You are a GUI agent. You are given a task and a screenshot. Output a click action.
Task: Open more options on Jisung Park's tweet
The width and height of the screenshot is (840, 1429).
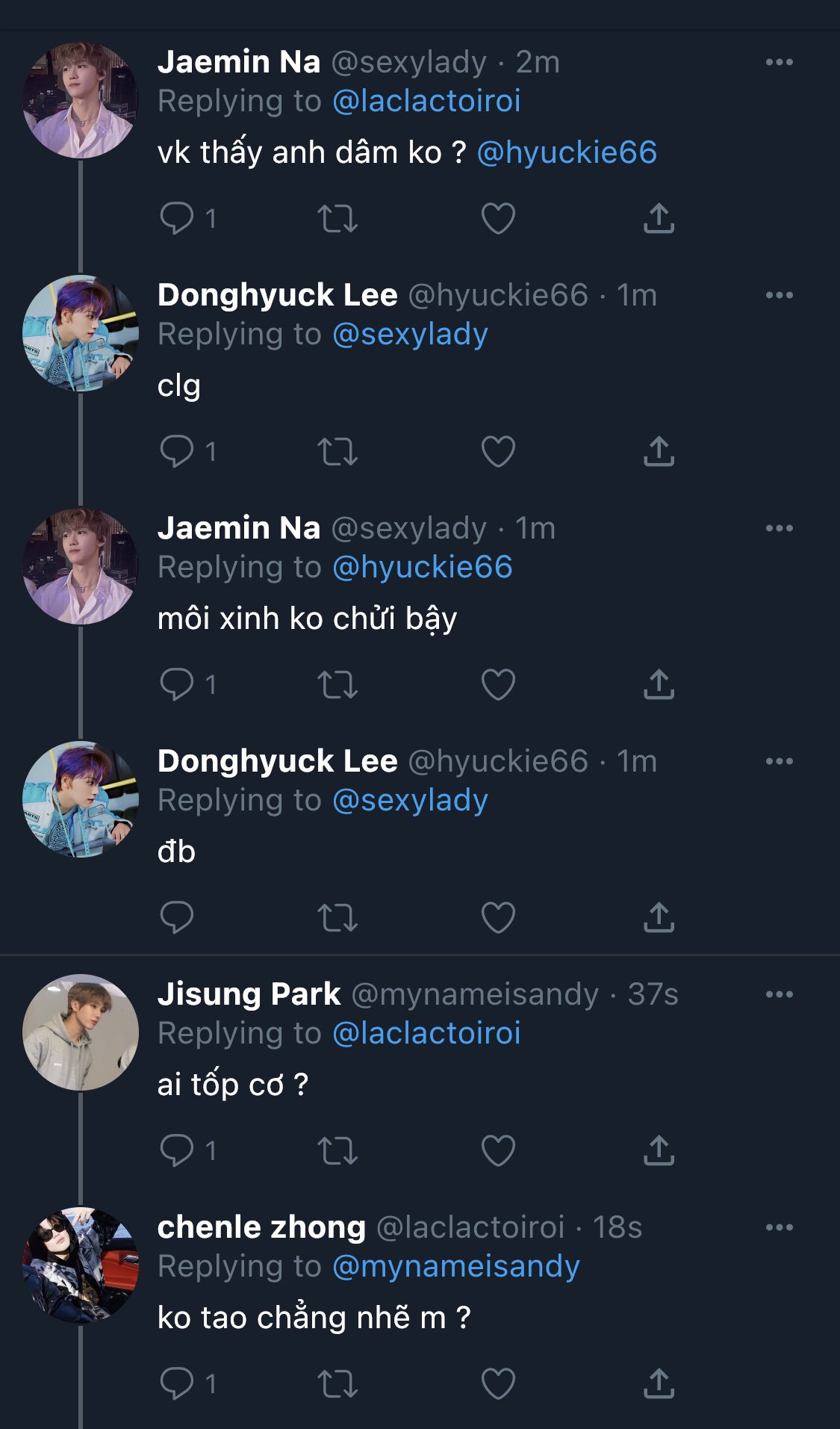pyautogui.click(x=779, y=994)
